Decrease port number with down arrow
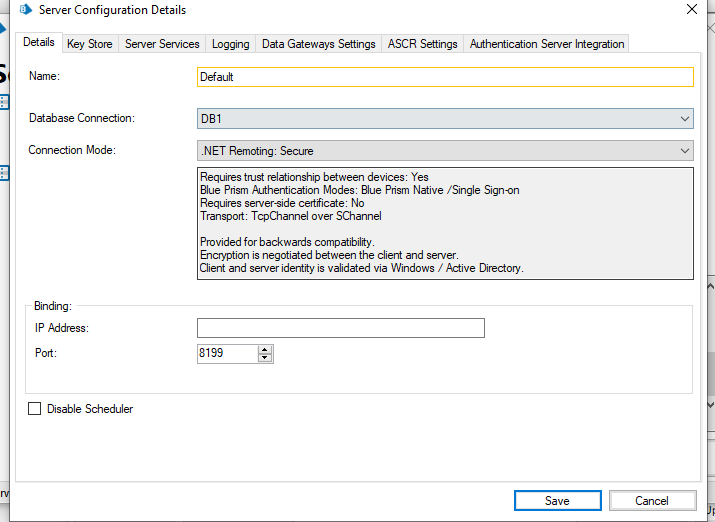715x522 pixels. tap(265, 358)
